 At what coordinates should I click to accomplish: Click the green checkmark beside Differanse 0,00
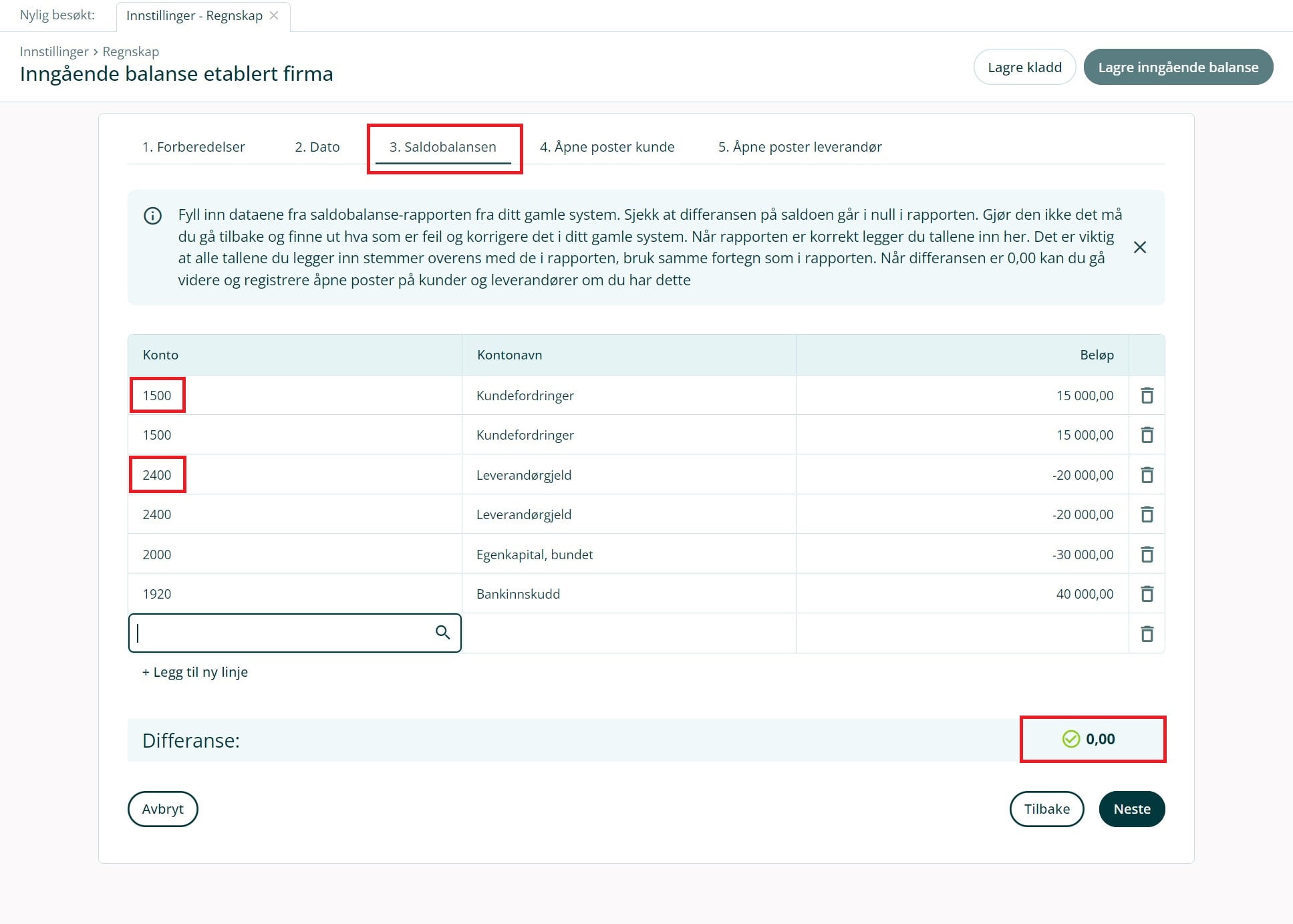(1070, 739)
